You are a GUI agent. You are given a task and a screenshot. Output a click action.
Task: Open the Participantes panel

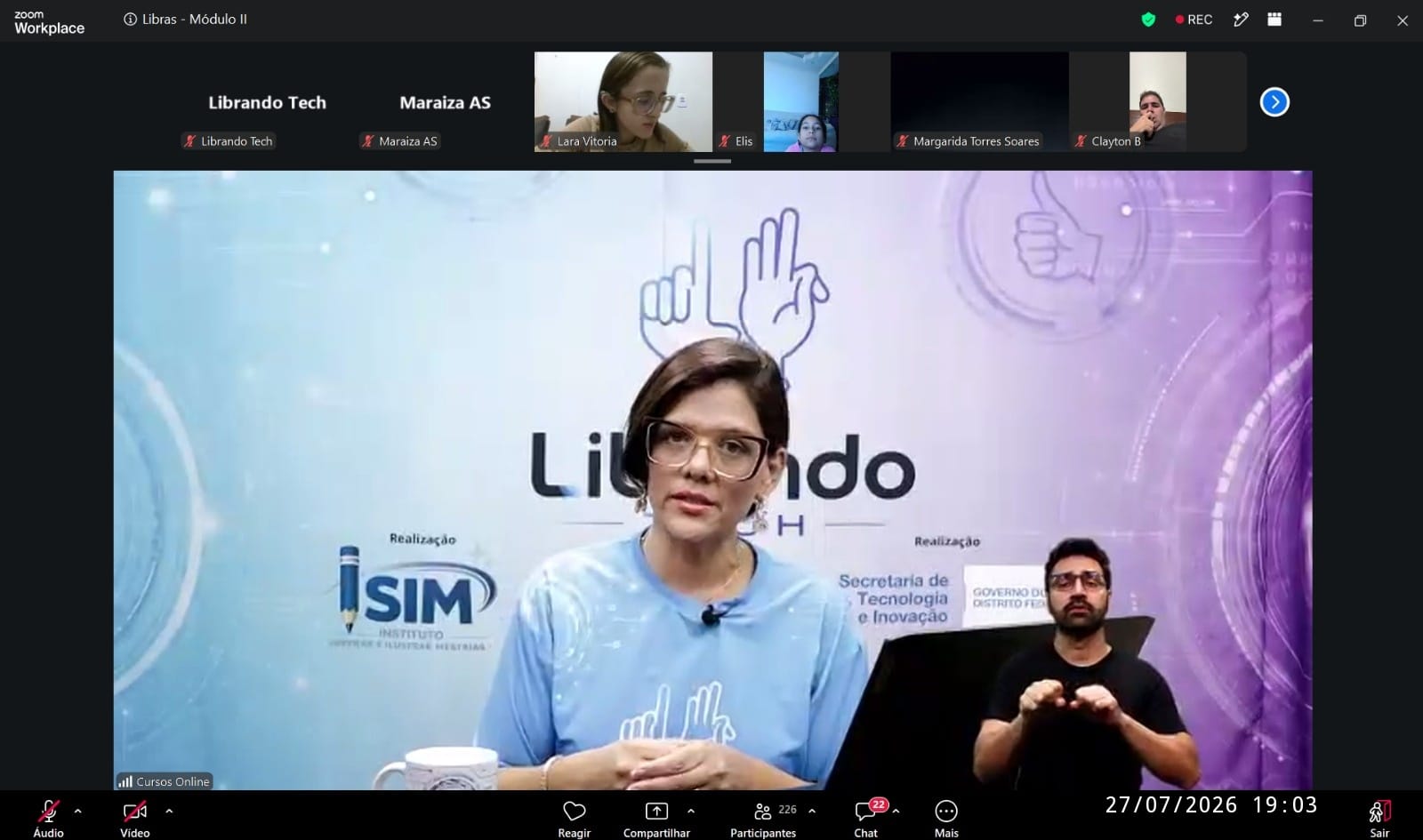tap(763, 818)
